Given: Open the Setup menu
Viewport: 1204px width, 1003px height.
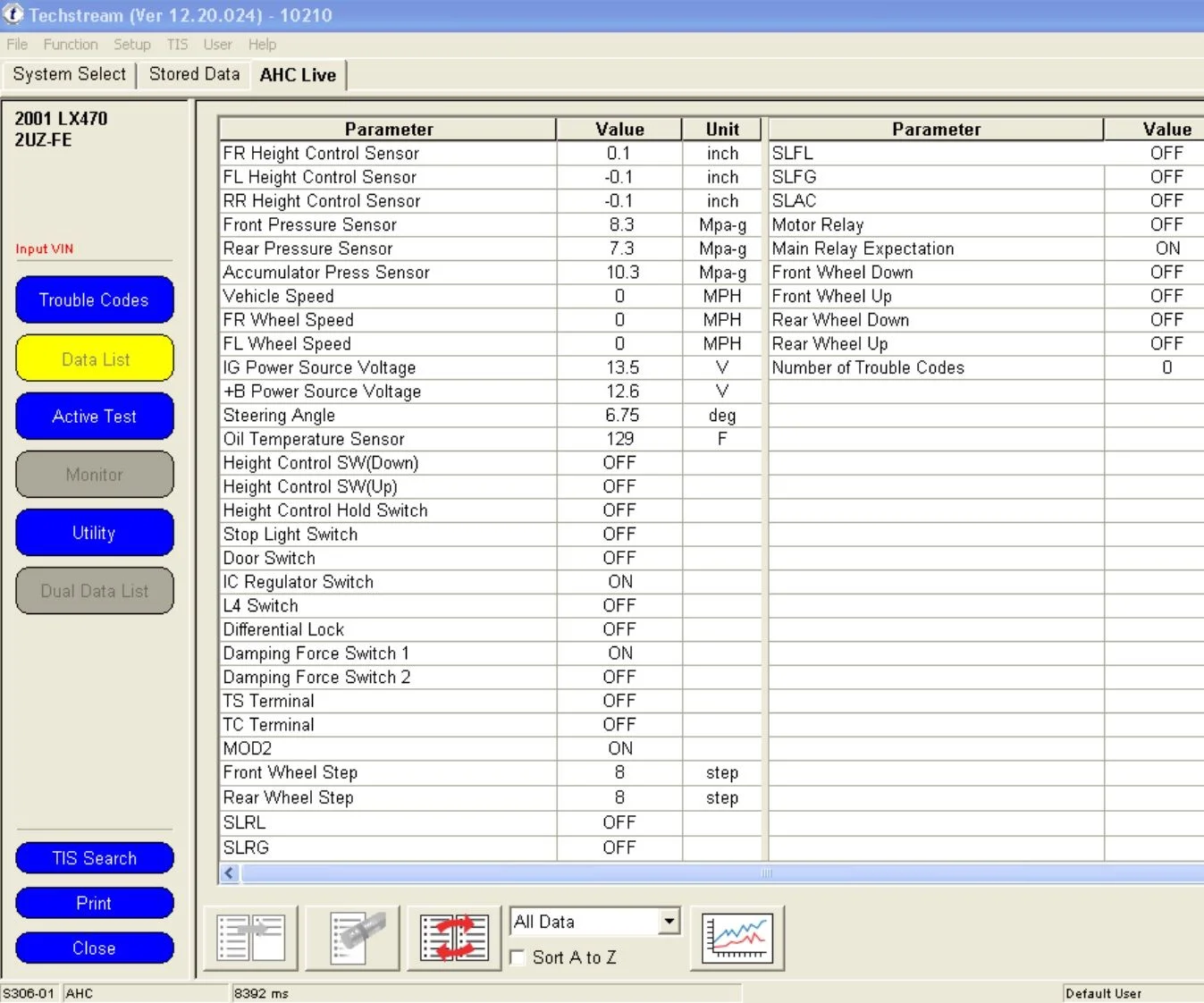Looking at the screenshot, I should (132, 44).
